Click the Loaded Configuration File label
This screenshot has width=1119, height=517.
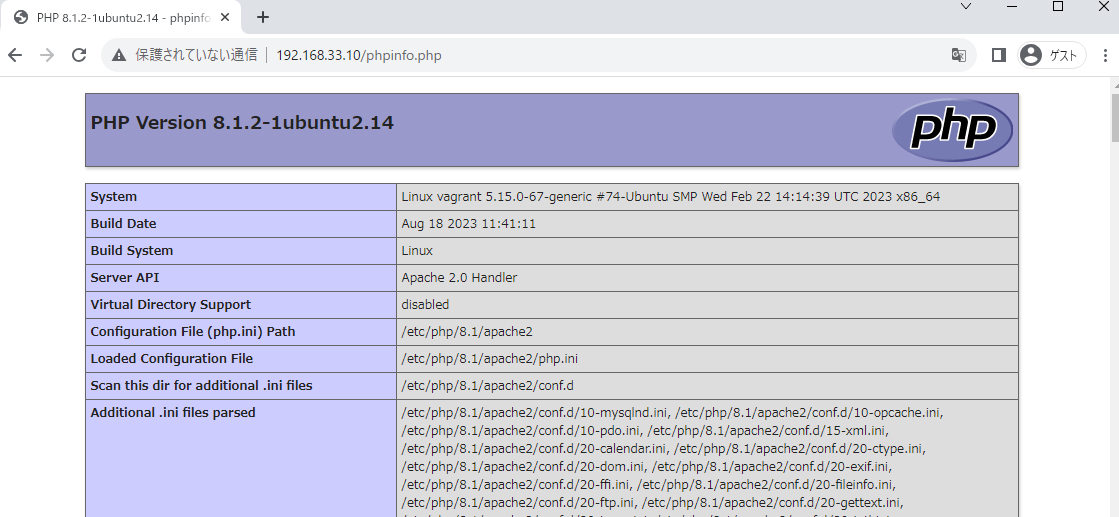(x=171, y=358)
